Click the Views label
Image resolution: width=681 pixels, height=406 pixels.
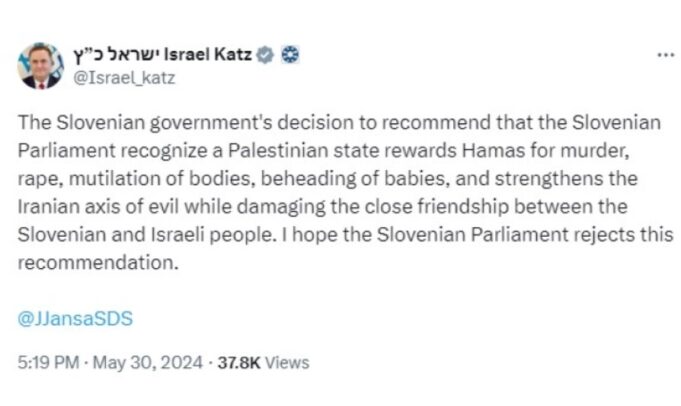[x=288, y=362]
